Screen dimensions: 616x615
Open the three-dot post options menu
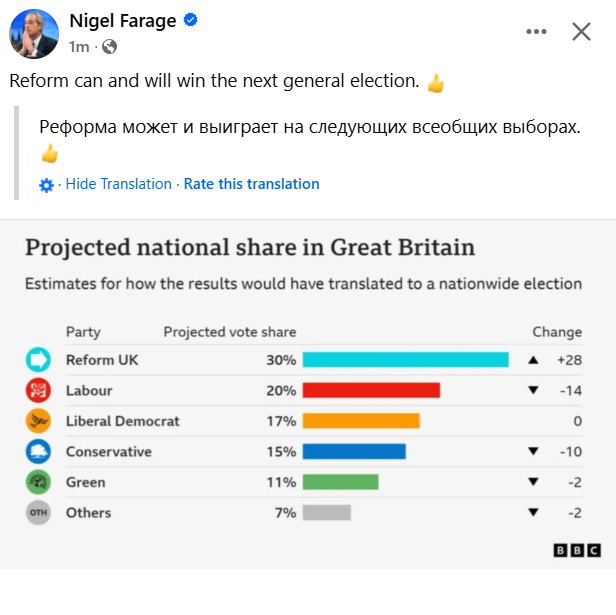(x=536, y=31)
